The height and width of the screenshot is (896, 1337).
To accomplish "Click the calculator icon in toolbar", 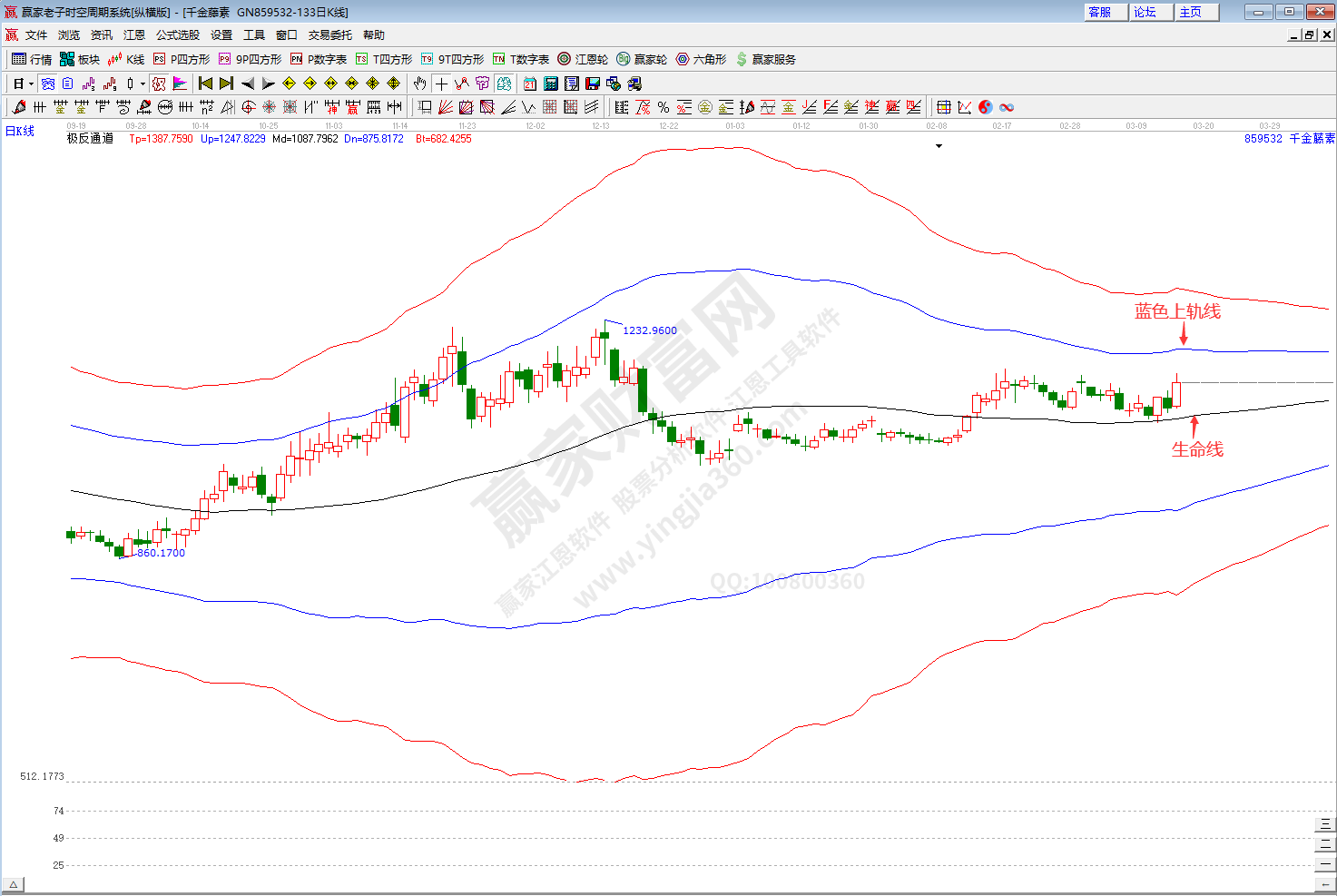I will [551, 84].
